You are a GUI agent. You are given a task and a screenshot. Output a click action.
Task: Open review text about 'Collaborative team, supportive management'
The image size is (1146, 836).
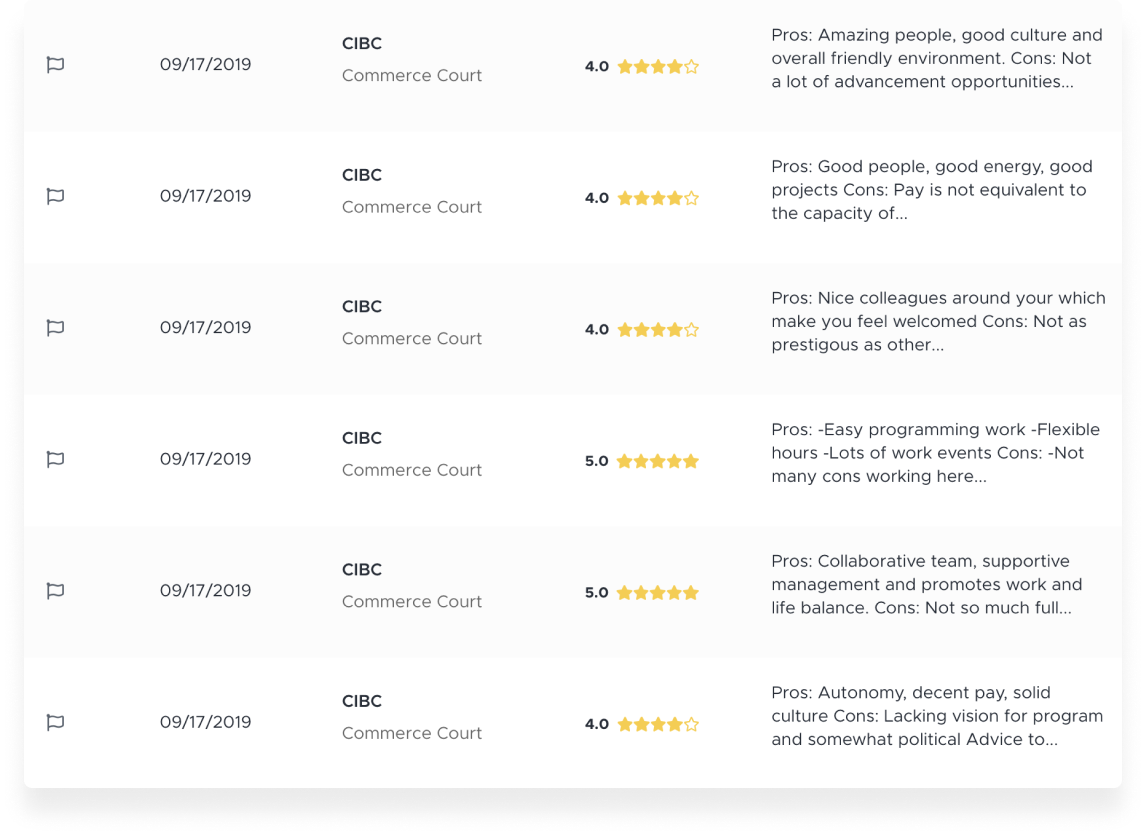[927, 585]
